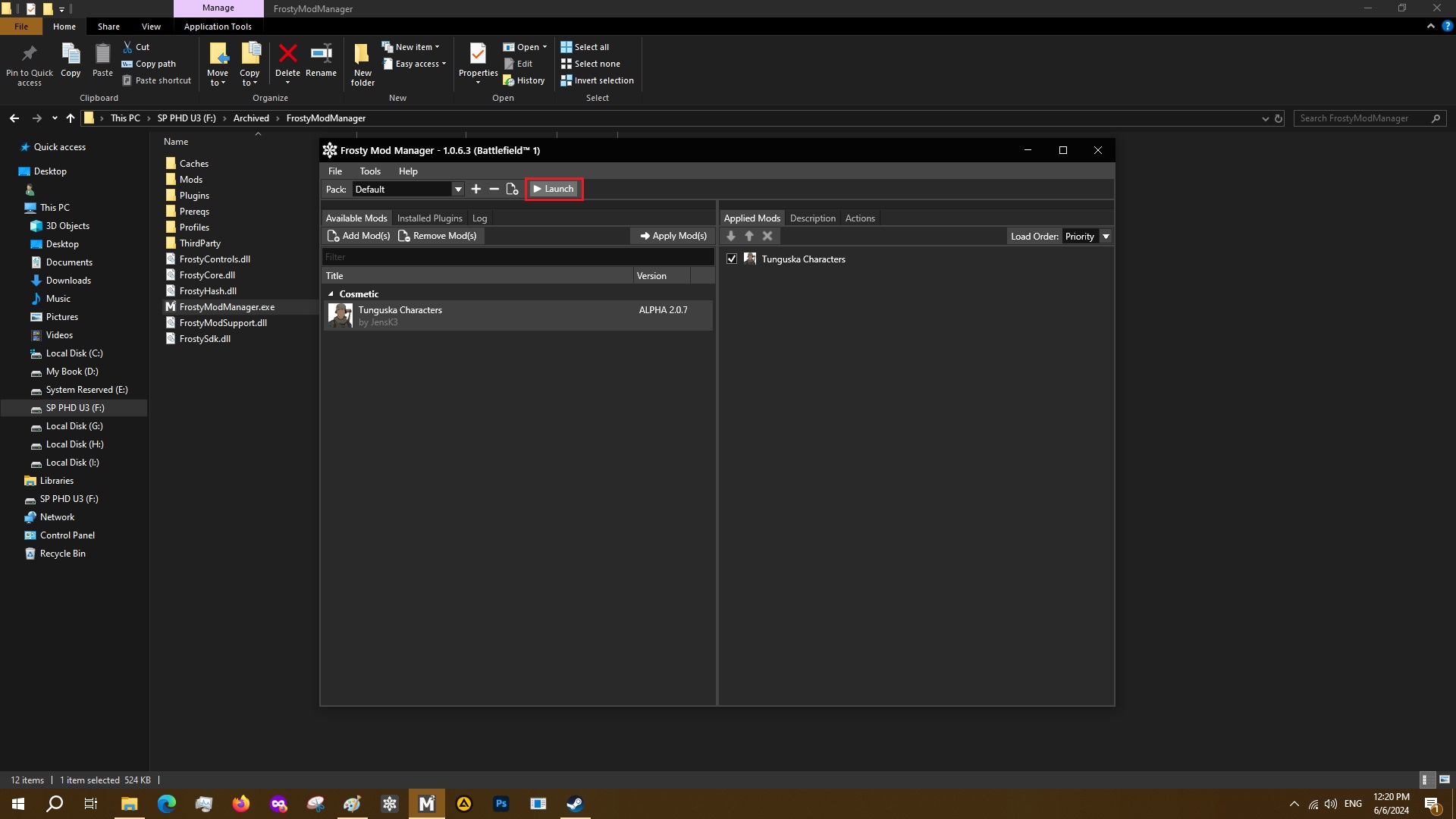Click Search FrostyModManager field
Image resolution: width=1456 pixels, height=819 pixels.
coord(1370,118)
